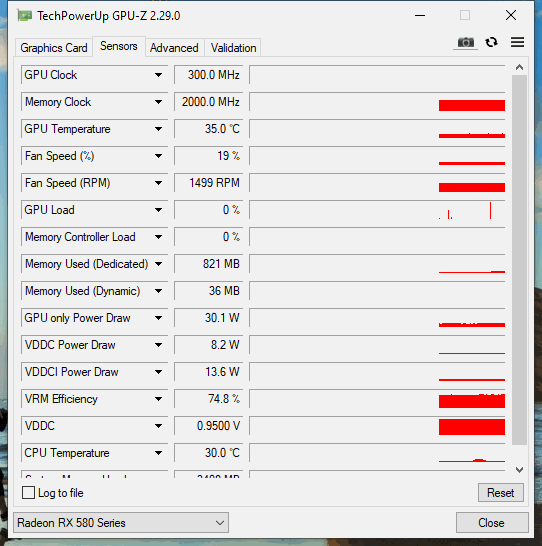Click the 821 MB memory value
The image size is (542, 546).
[209, 264]
